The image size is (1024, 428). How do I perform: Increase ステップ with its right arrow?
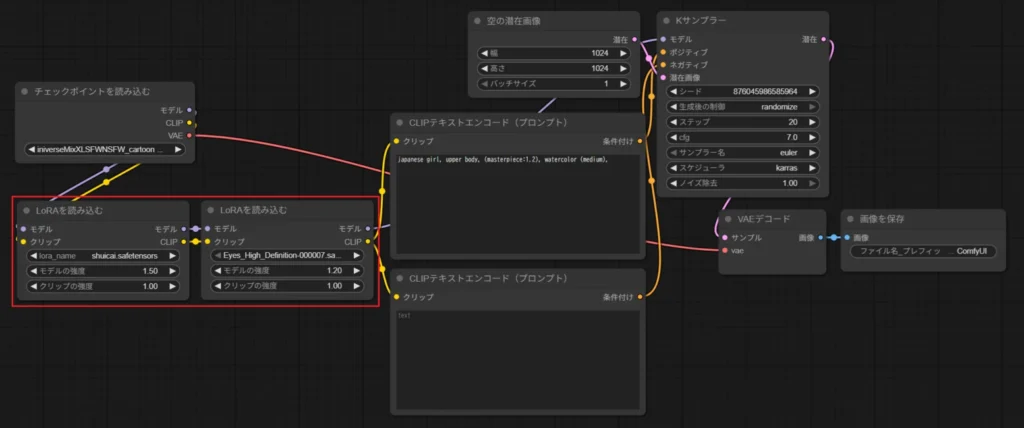pyautogui.click(x=812, y=122)
